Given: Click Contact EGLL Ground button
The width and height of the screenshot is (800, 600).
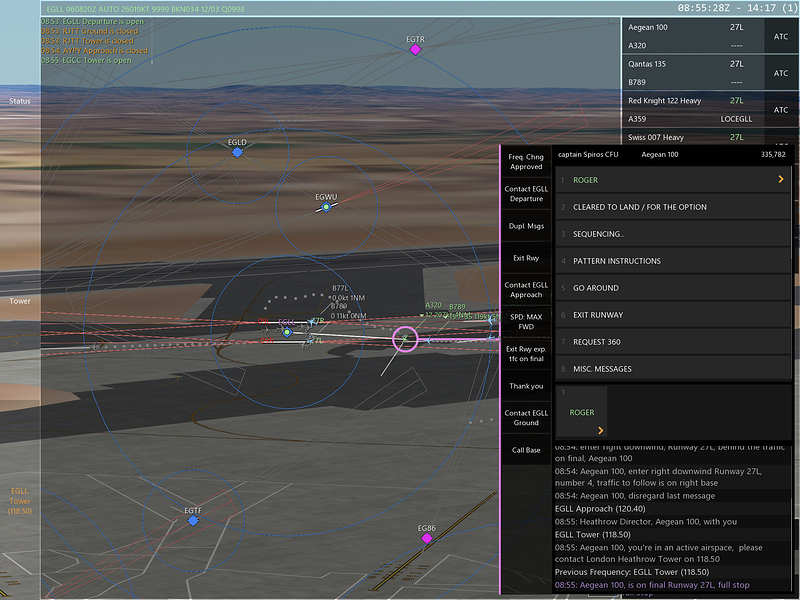Looking at the screenshot, I should point(526,418).
